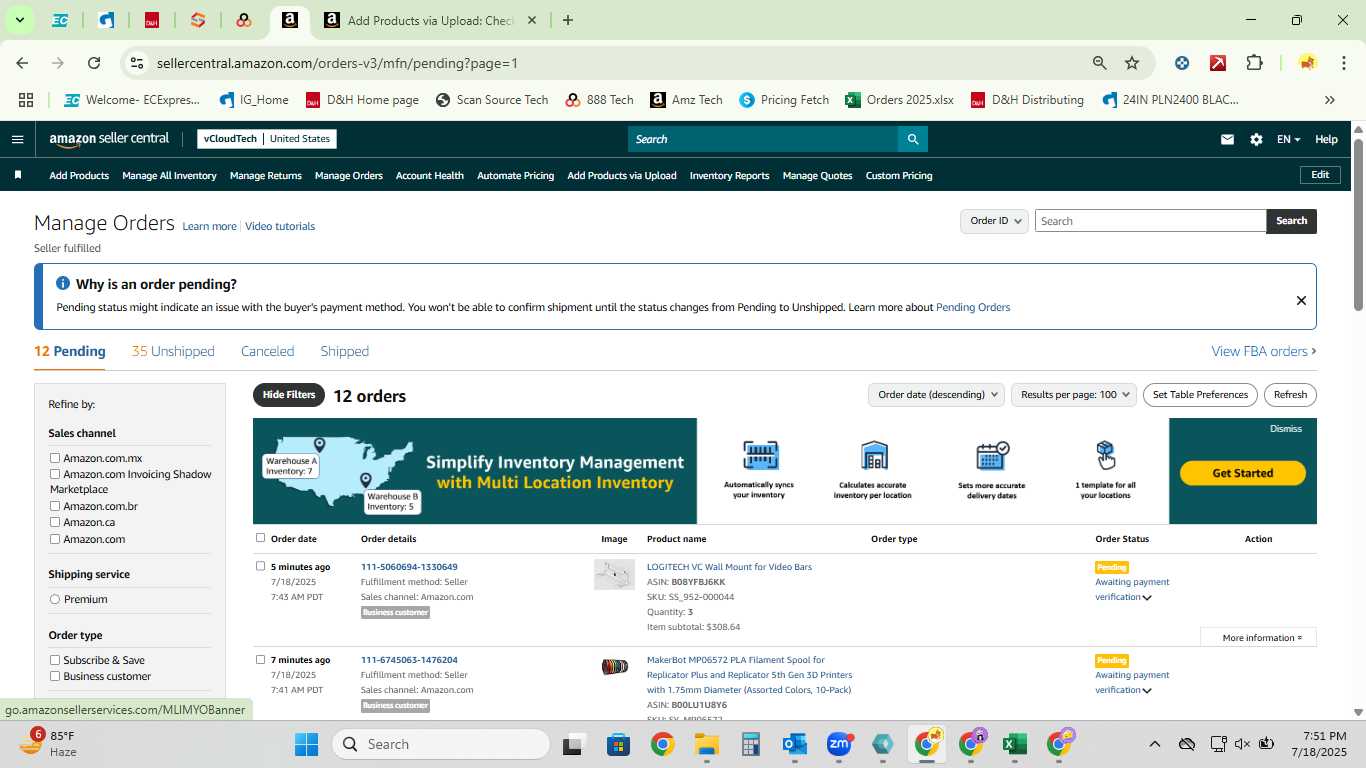Open browser tab search dropdown arrow
Image resolution: width=1366 pixels, height=768 pixels.
tap(19, 20)
